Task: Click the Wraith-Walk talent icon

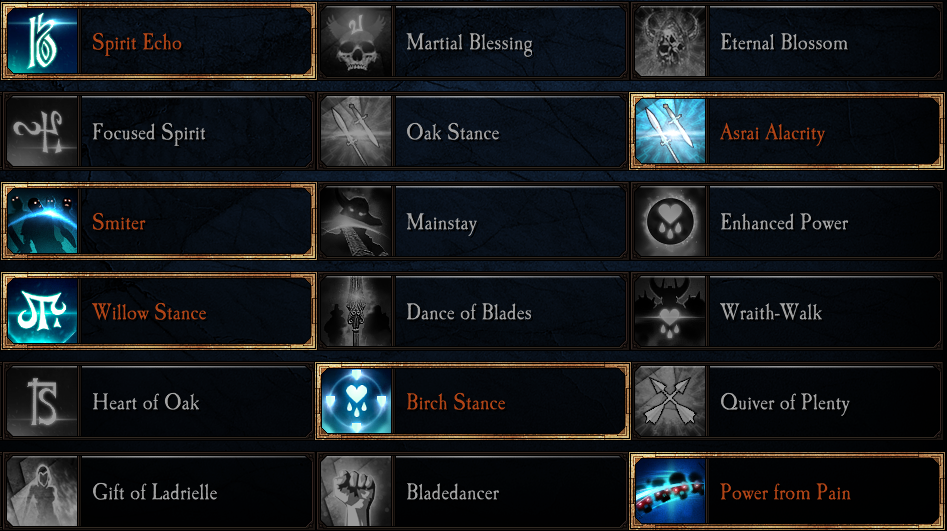Action: coord(670,313)
